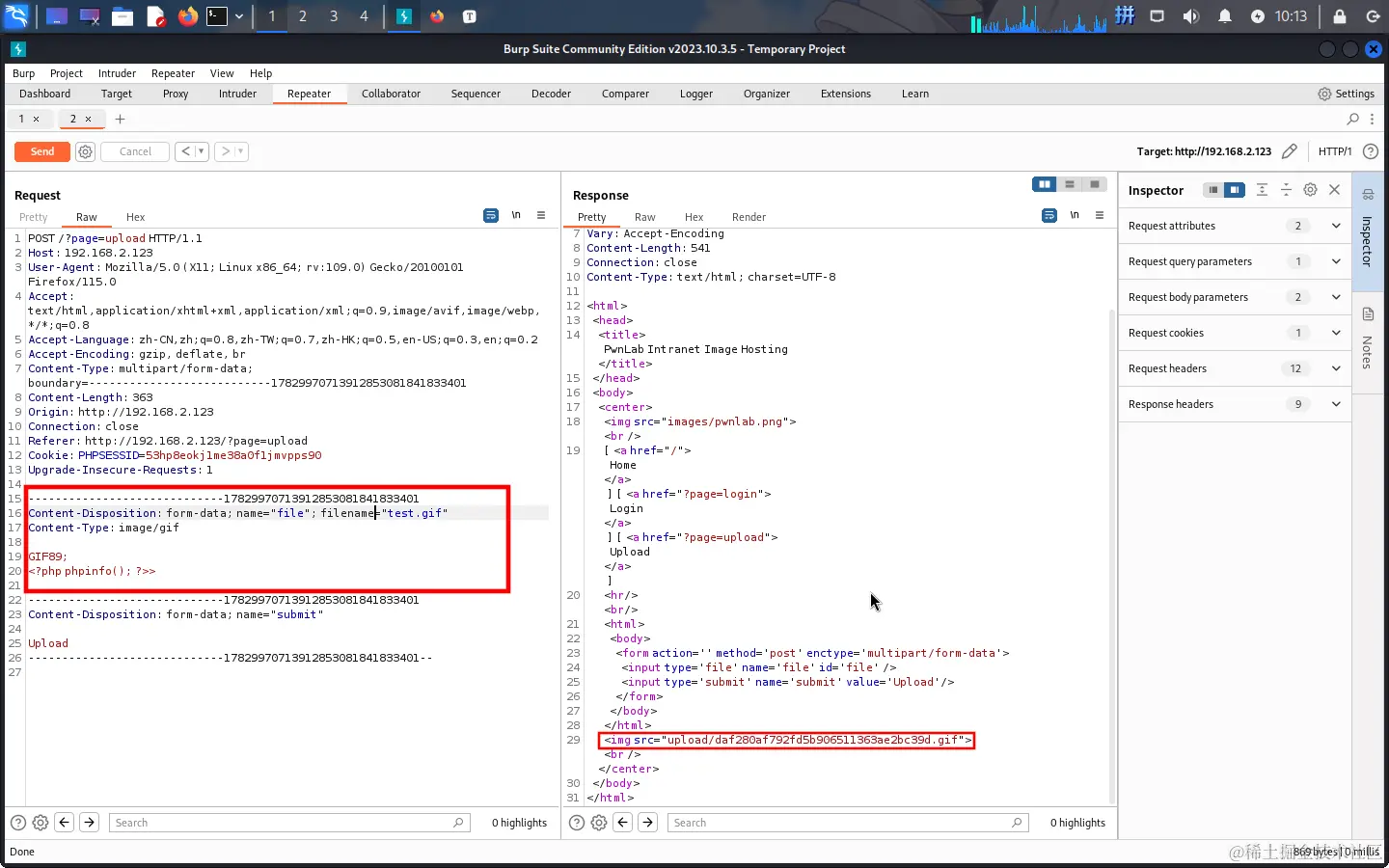Click the Cancel button
The width and height of the screenshot is (1389, 868).
click(135, 151)
